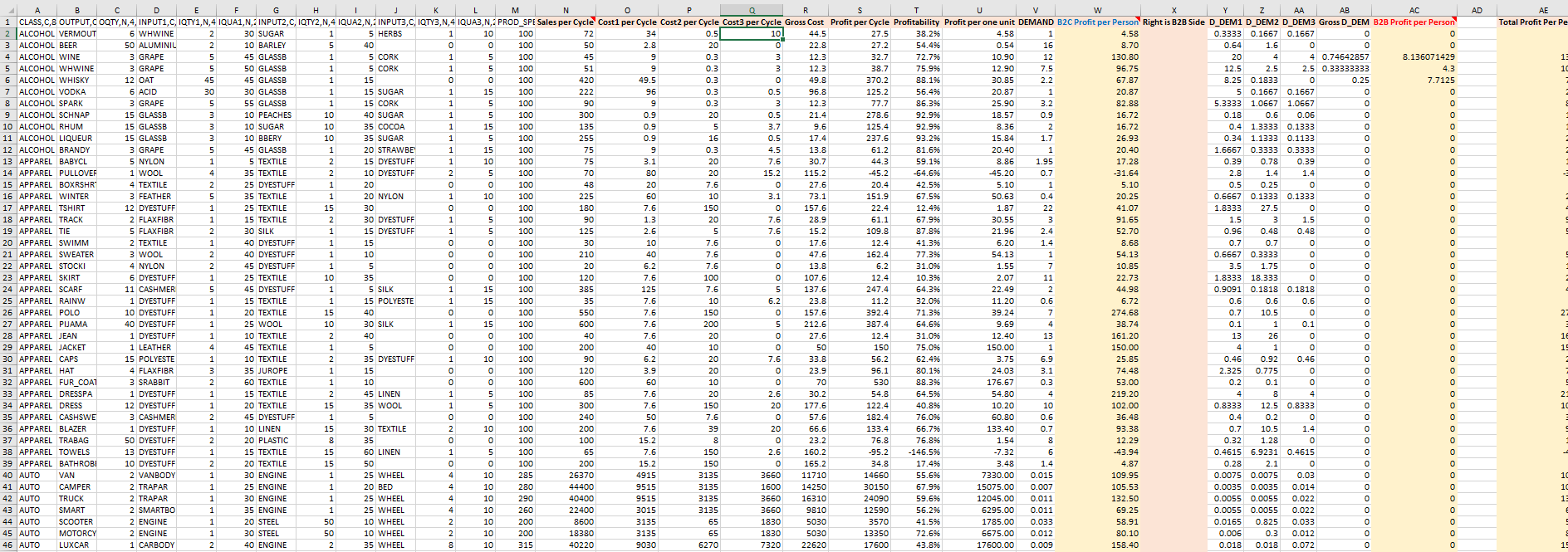The image size is (1568, 552).
Task: Select the JACKET cell
Action: point(77,348)
